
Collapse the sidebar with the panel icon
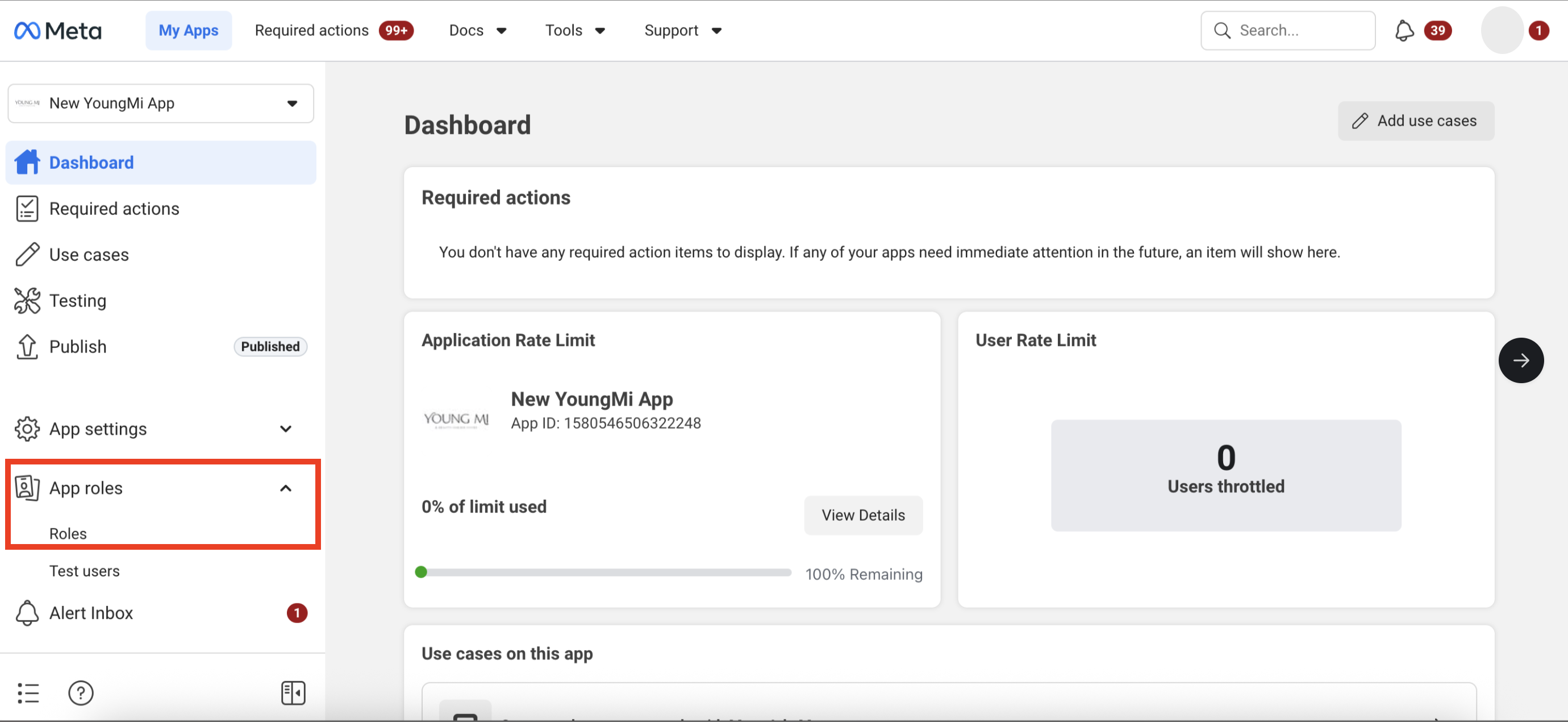[293, 693]
